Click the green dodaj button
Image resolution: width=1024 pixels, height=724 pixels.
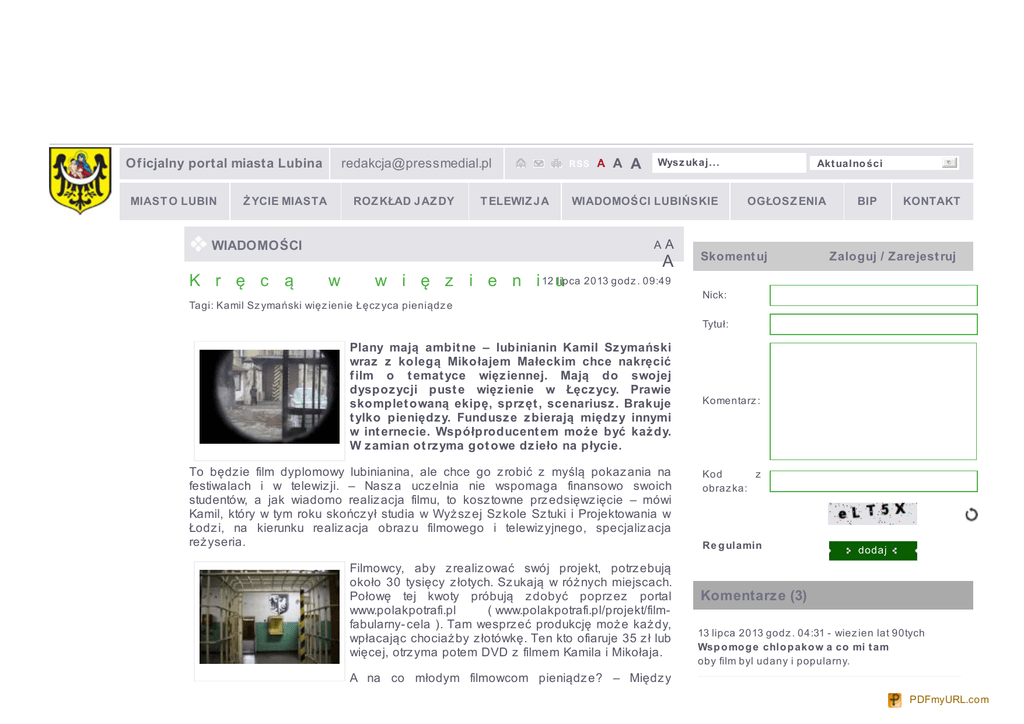click(872, 550)
